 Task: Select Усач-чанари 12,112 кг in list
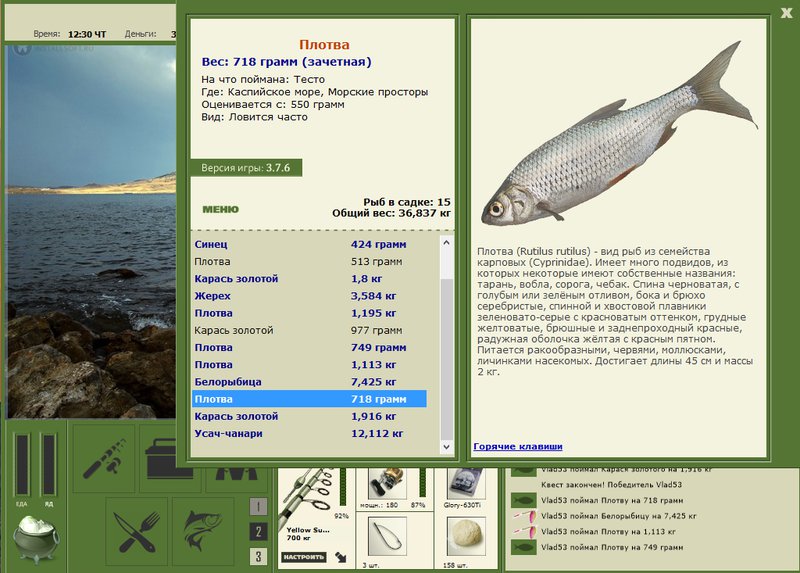[x=309, y=434]
